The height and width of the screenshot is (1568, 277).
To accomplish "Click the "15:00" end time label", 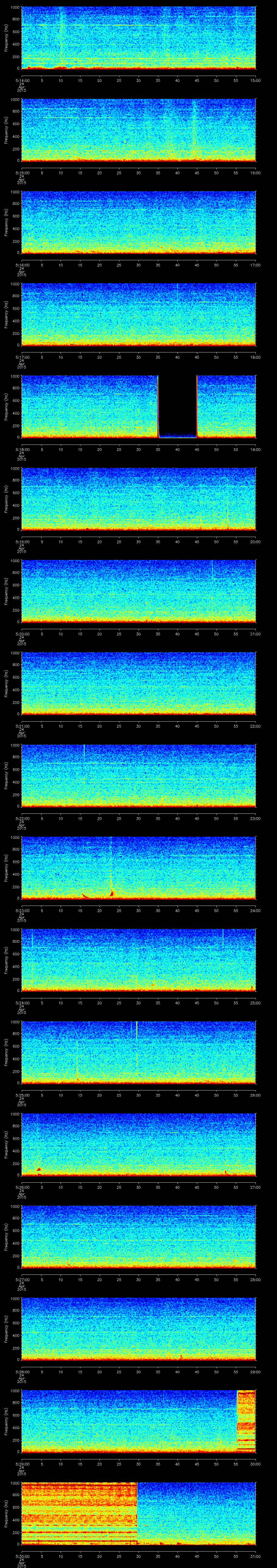I will point(255,80).
